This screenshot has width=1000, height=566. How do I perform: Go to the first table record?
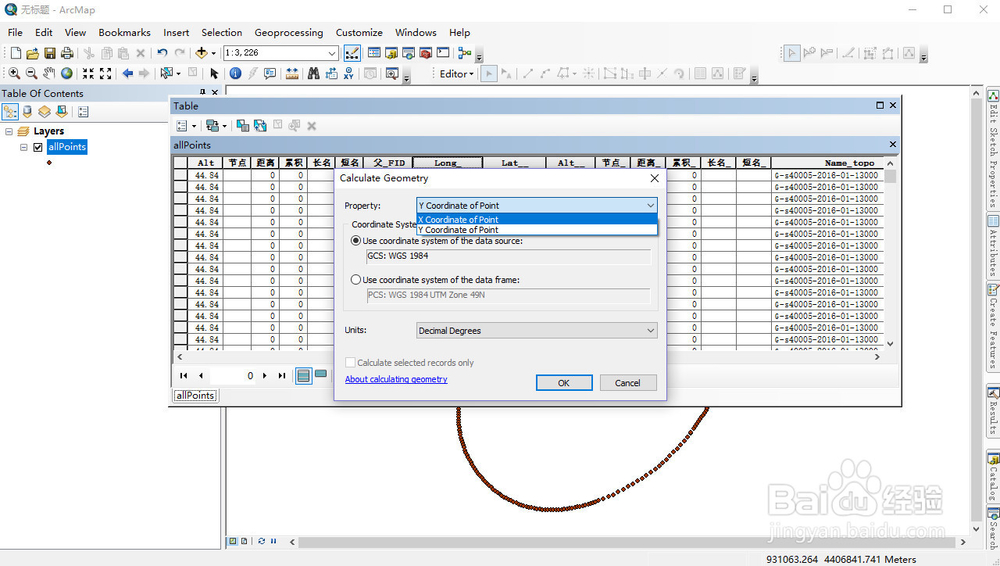pyautogui.click(x=184, y=376)
